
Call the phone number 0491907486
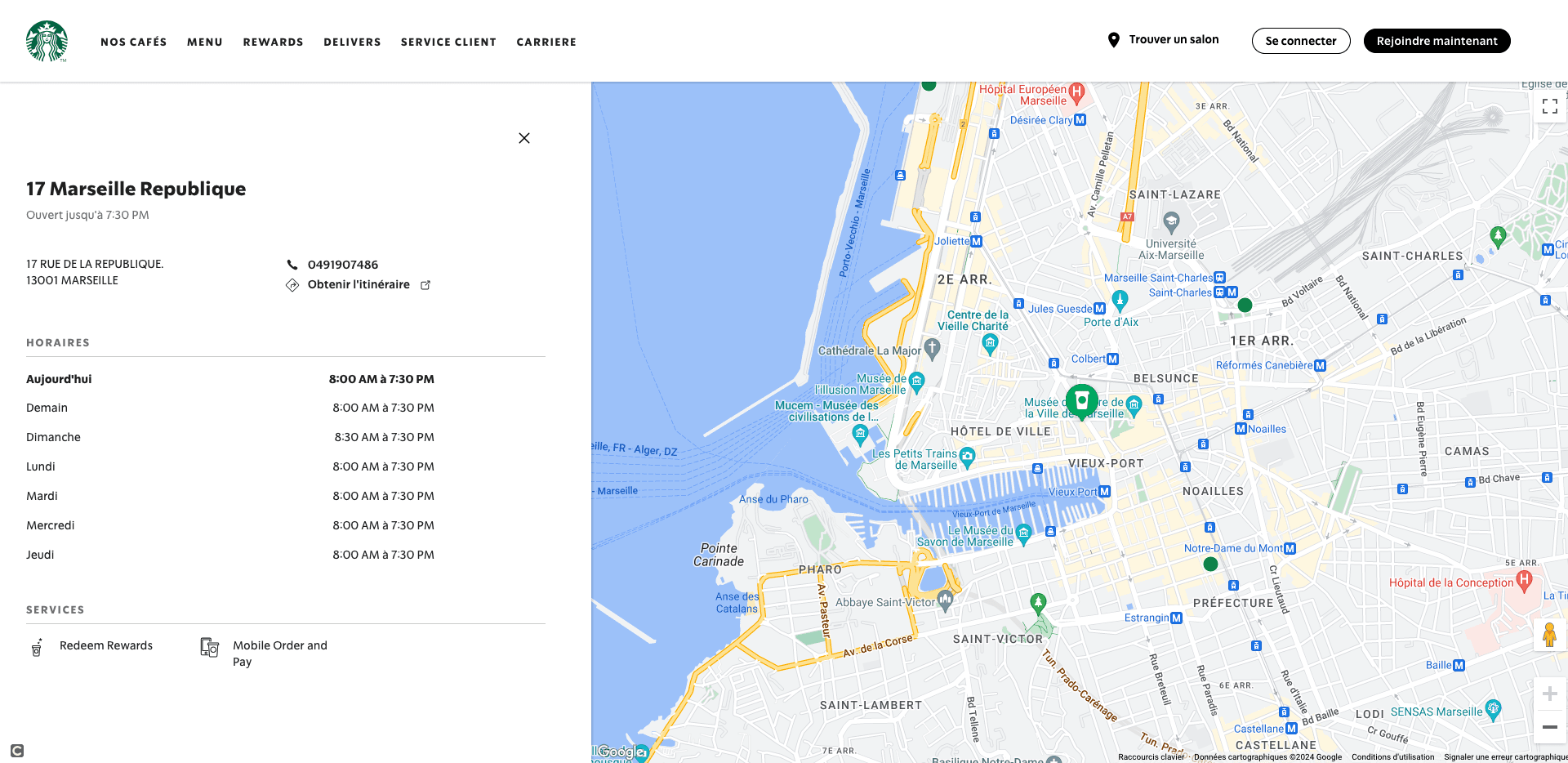pos(343,265)
